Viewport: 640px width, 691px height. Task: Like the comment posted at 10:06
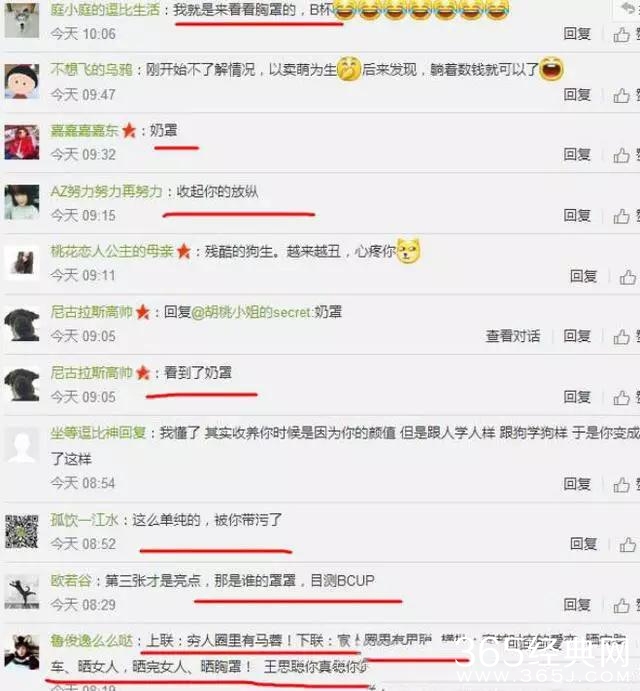(621, 34)
